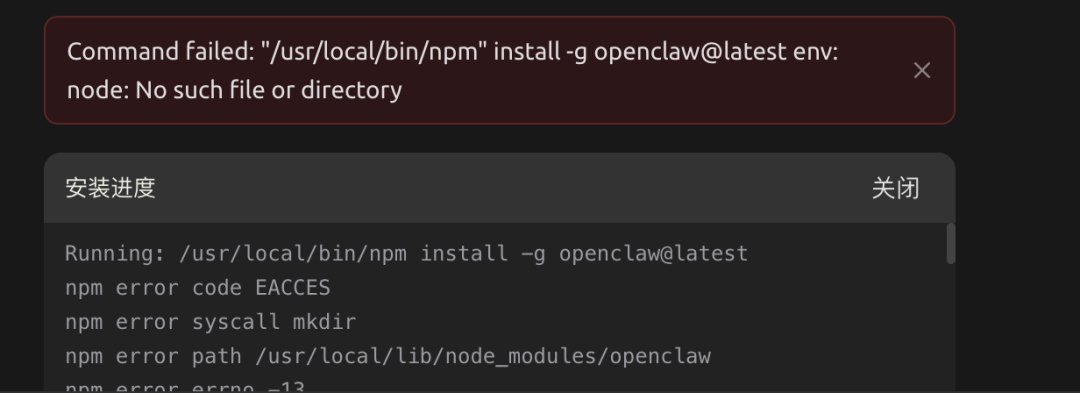Click the "npm error code EACCES" line

coord(198,288)
